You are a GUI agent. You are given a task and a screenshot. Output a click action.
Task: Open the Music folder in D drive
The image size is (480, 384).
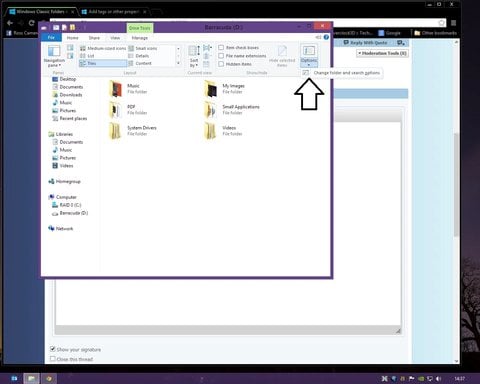(x=128, y=89)
